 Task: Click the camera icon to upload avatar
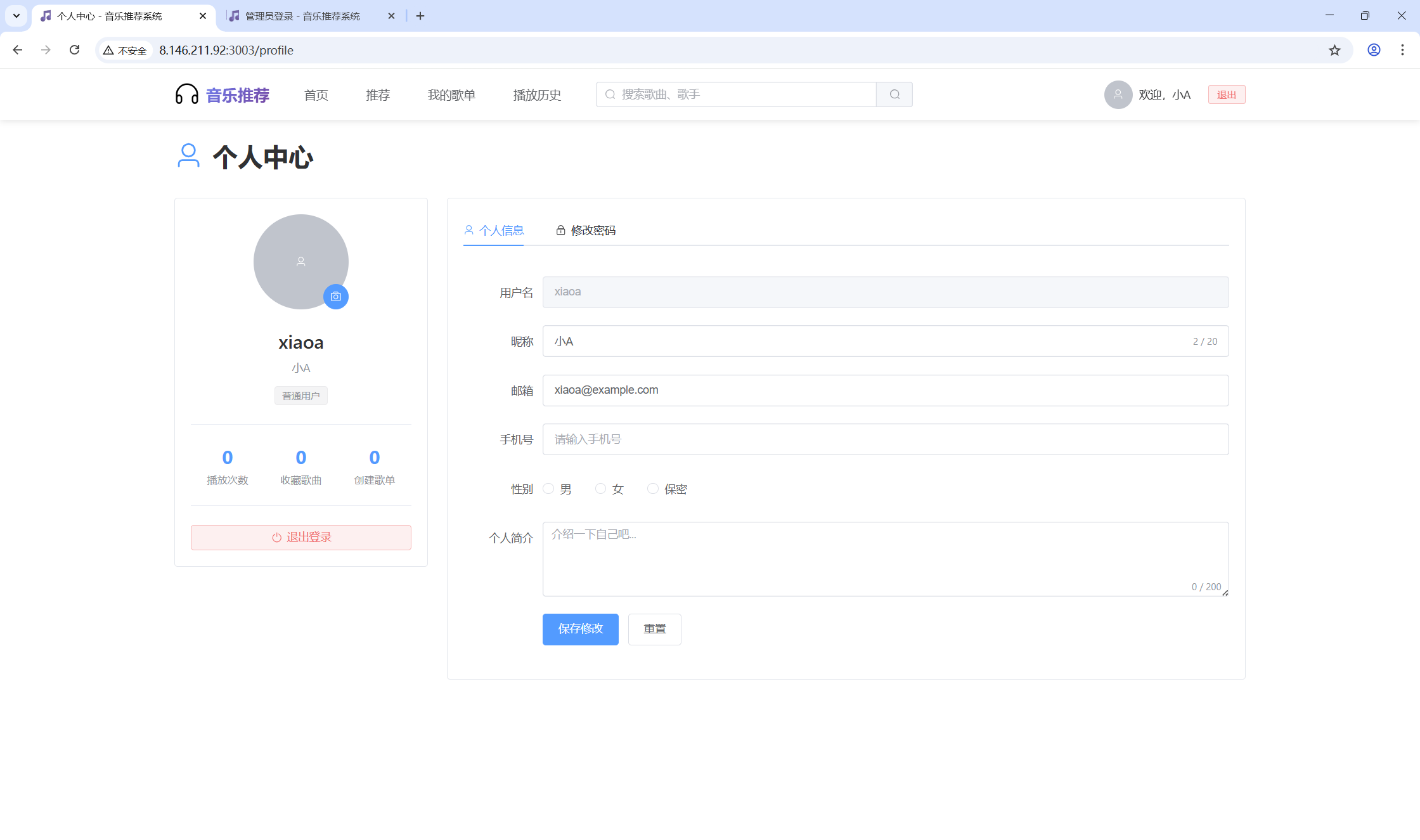(x=336, y=297)
